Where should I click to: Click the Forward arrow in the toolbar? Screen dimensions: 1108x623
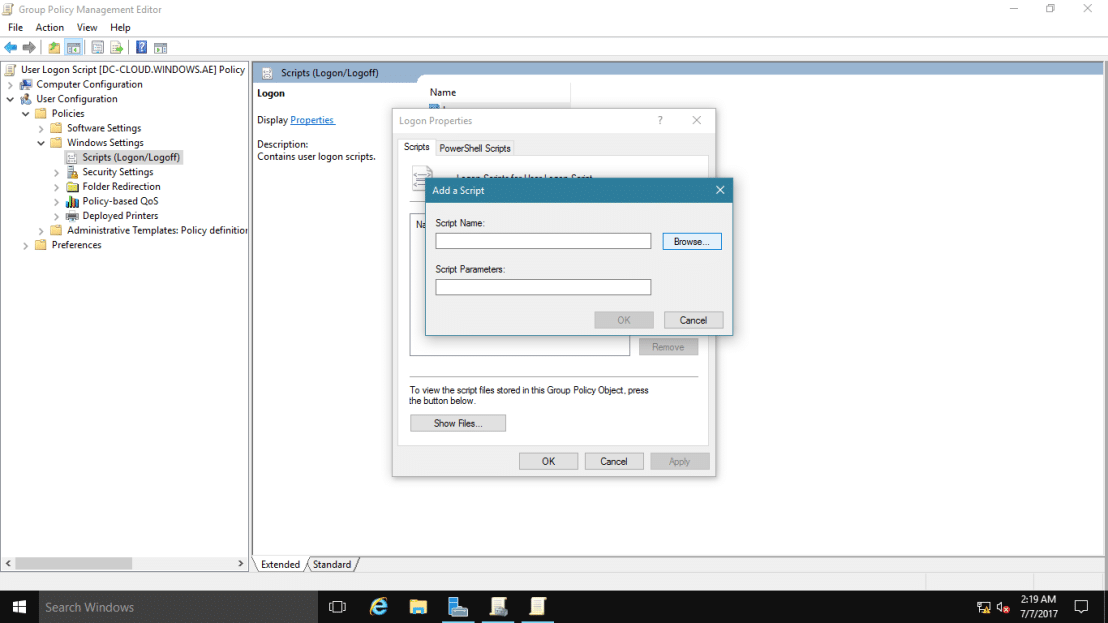pyautogui.click(x=29, y=47)
